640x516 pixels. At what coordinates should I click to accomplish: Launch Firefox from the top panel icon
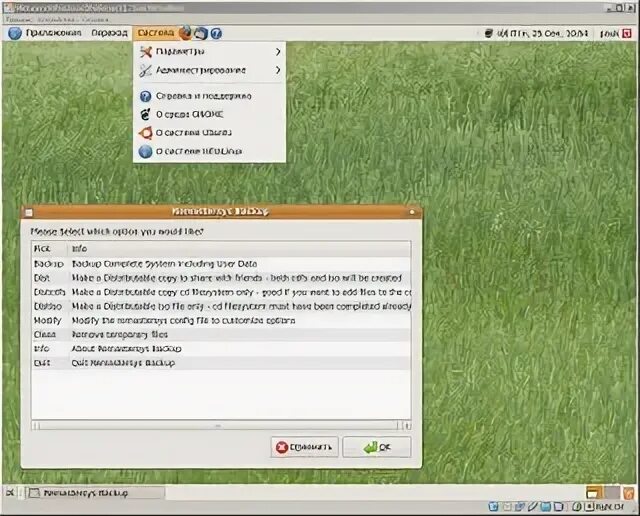pos(185,33)
